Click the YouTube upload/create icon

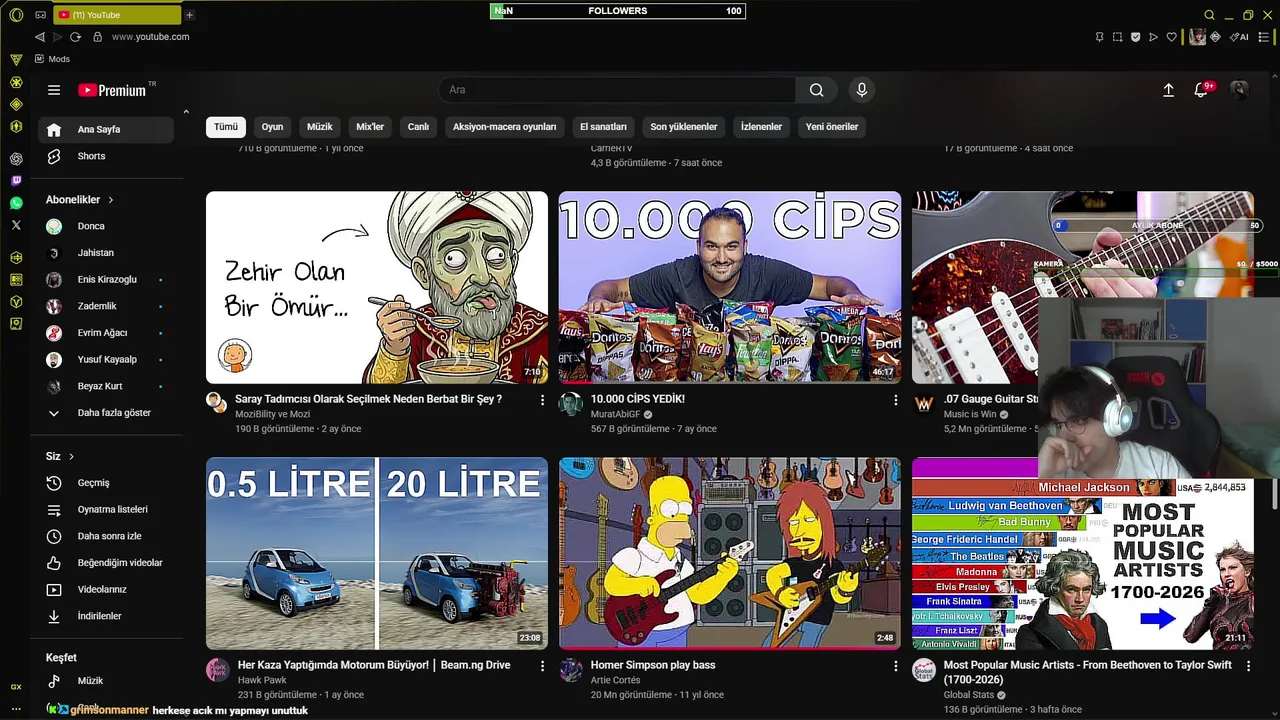tap(1168, 90)
